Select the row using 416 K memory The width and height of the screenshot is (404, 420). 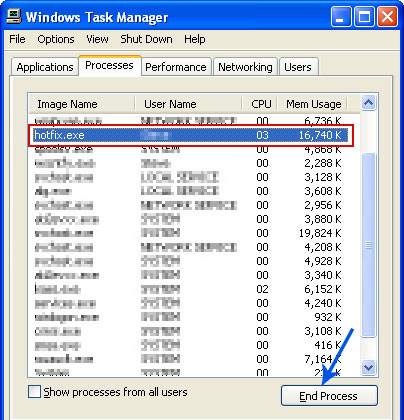pos(188,345)
